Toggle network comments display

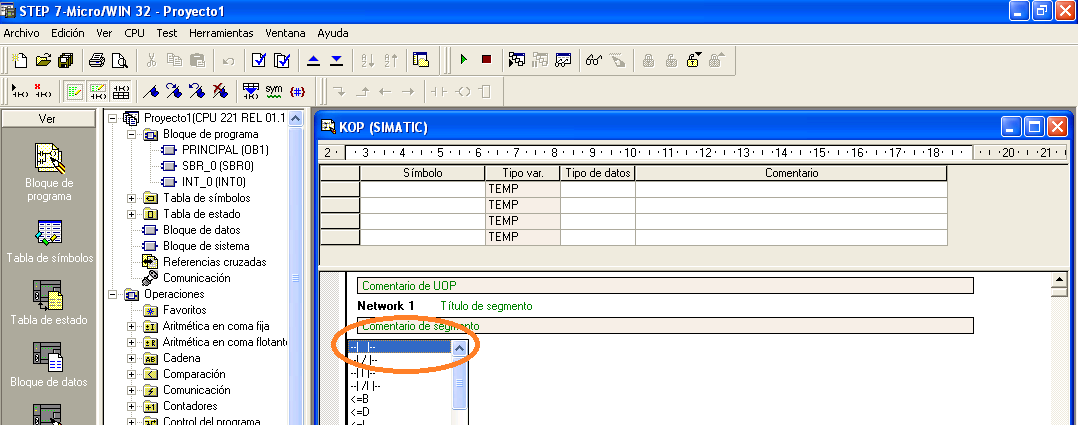coord(98,91)
